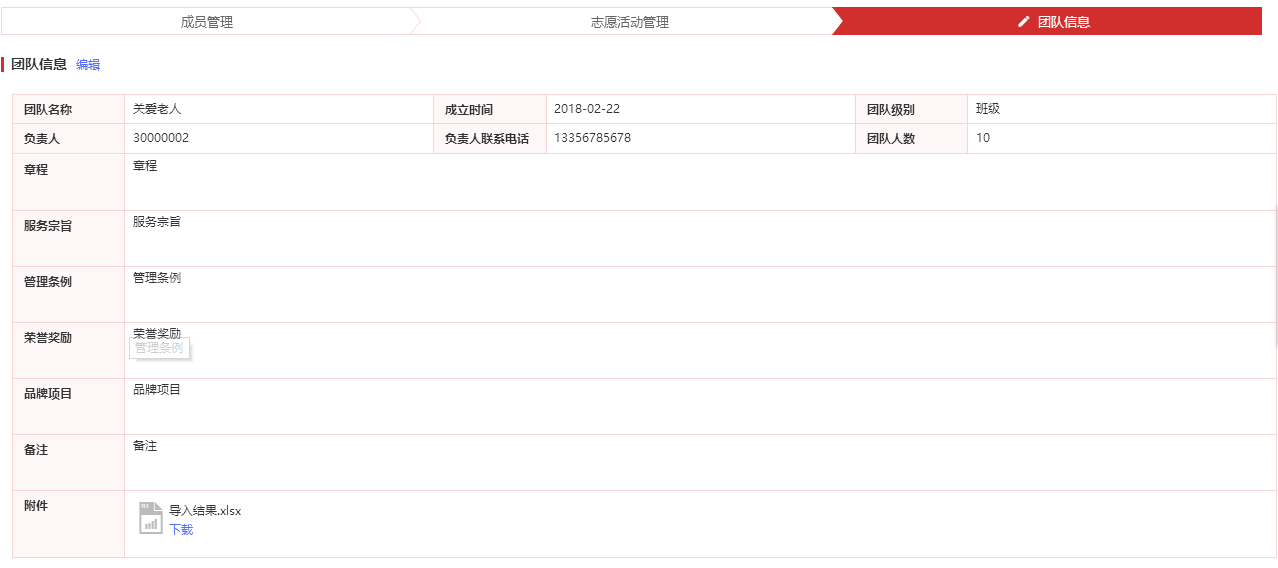Image resolution: width=1278 pixels, height=568 pixels.
Task: Click the 备注 content text
Action: coord(145,446)
